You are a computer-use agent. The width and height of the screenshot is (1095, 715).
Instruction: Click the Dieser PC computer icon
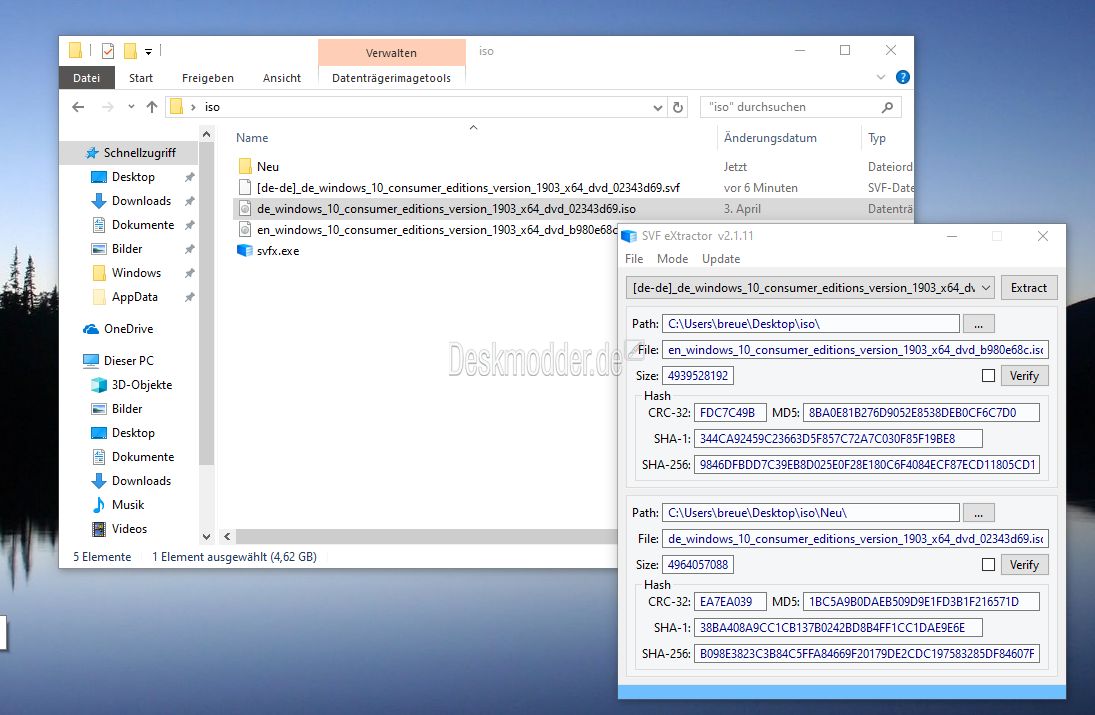tap(91, 360)
